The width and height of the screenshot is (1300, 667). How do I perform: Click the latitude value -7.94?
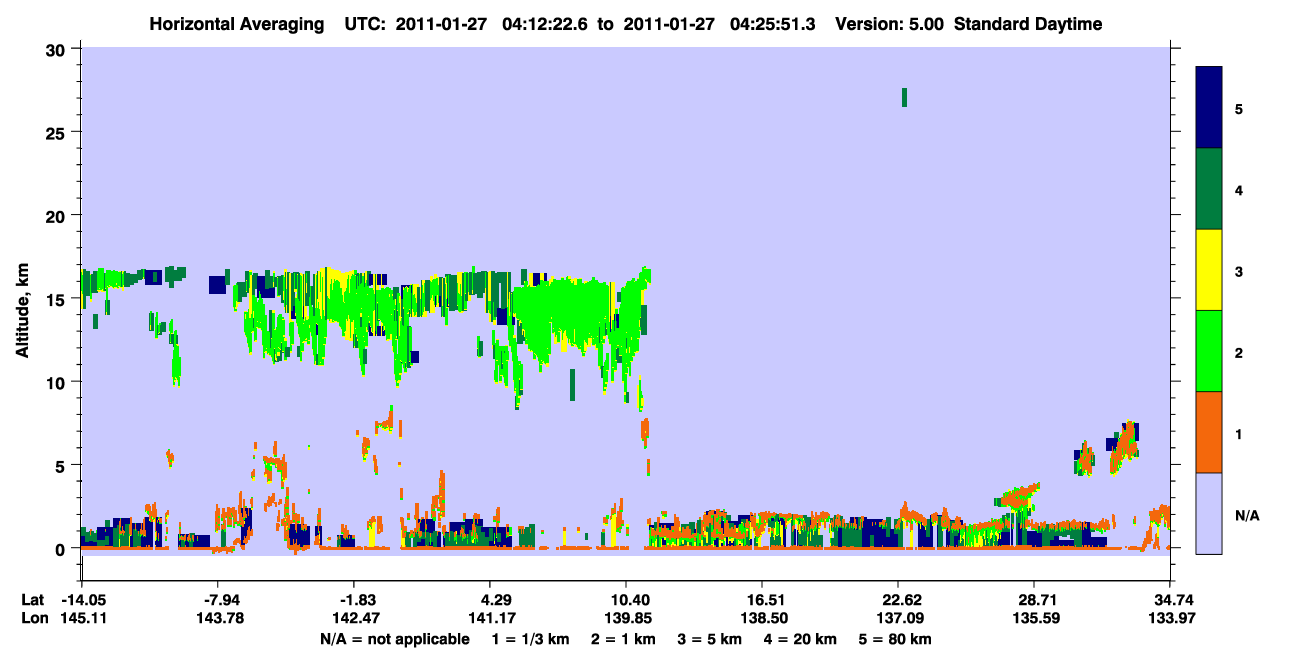click(219, 600)
